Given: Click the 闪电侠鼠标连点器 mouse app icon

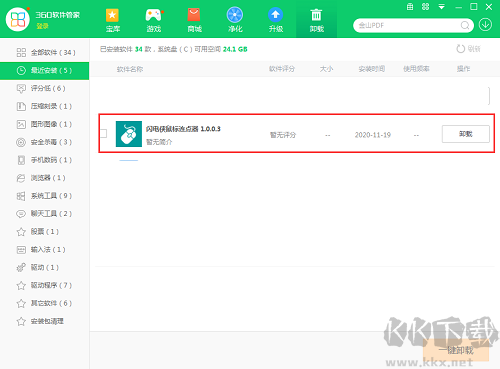Looking at the screenshot, I should [129, 134].
